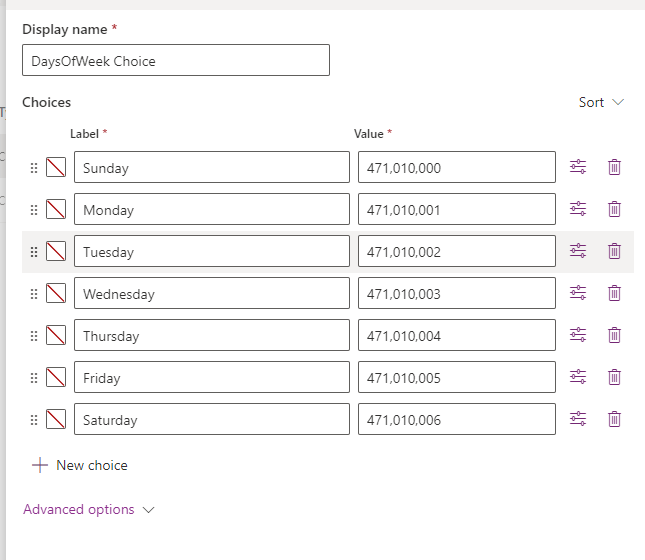Delete the Sunday choice
The height and width of the screenshot is (560, 645).
(614, 167)
